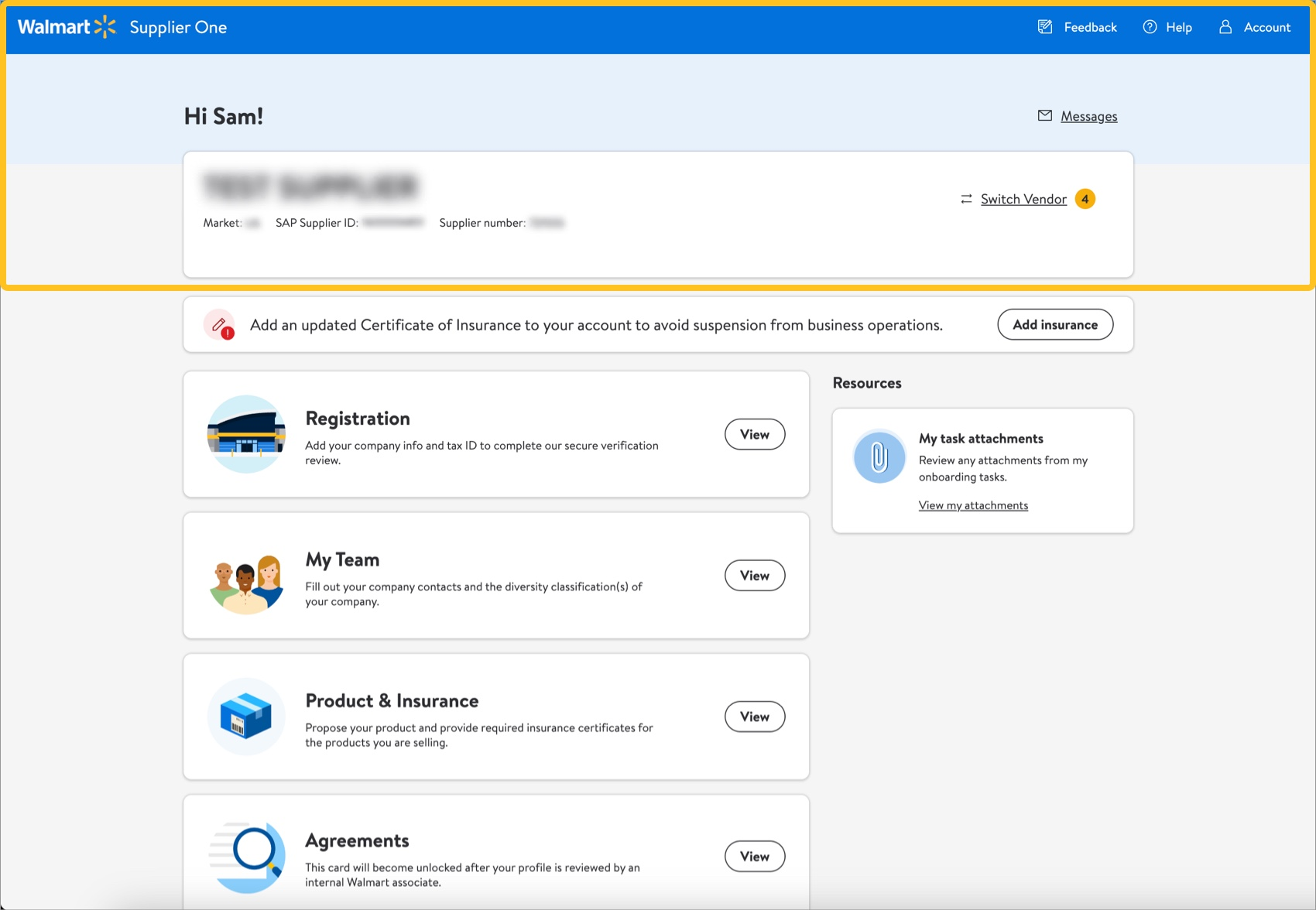The height and width of the screenshot is (910, 1316).
Task: Click the Hi Sam! greeting
Action: point(224,116)
